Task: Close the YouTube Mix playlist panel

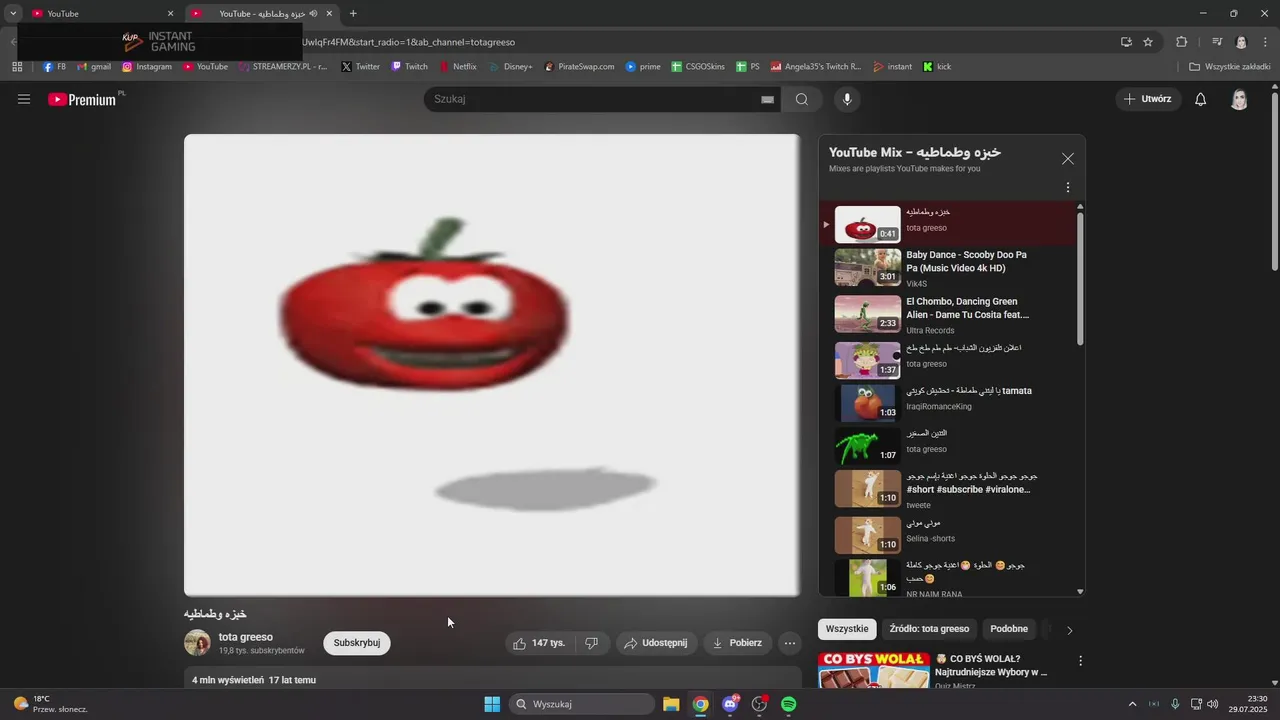Action: 1068,159
